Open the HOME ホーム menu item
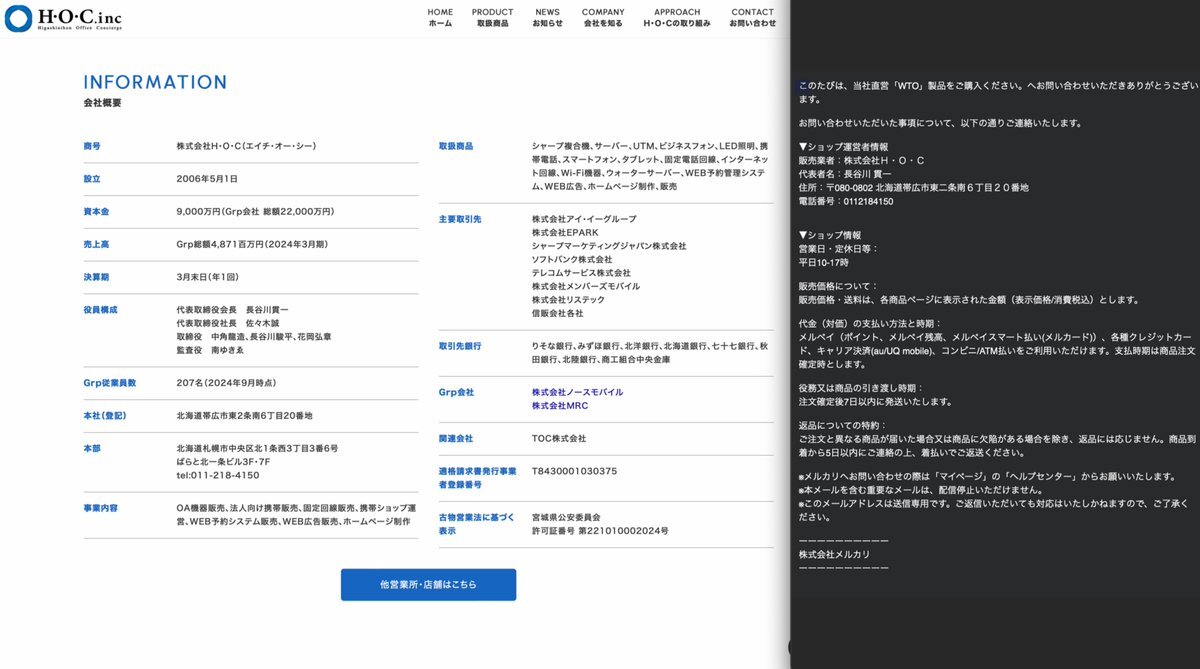This screenshot has height=669, width=1200. tap(440, 18)
